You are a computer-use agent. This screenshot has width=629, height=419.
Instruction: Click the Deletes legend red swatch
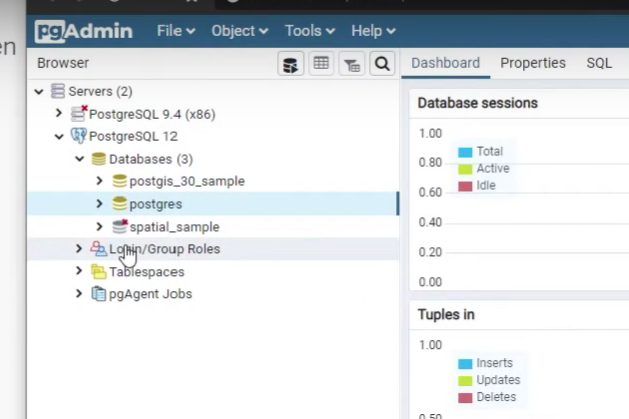(x=465, y=398)
